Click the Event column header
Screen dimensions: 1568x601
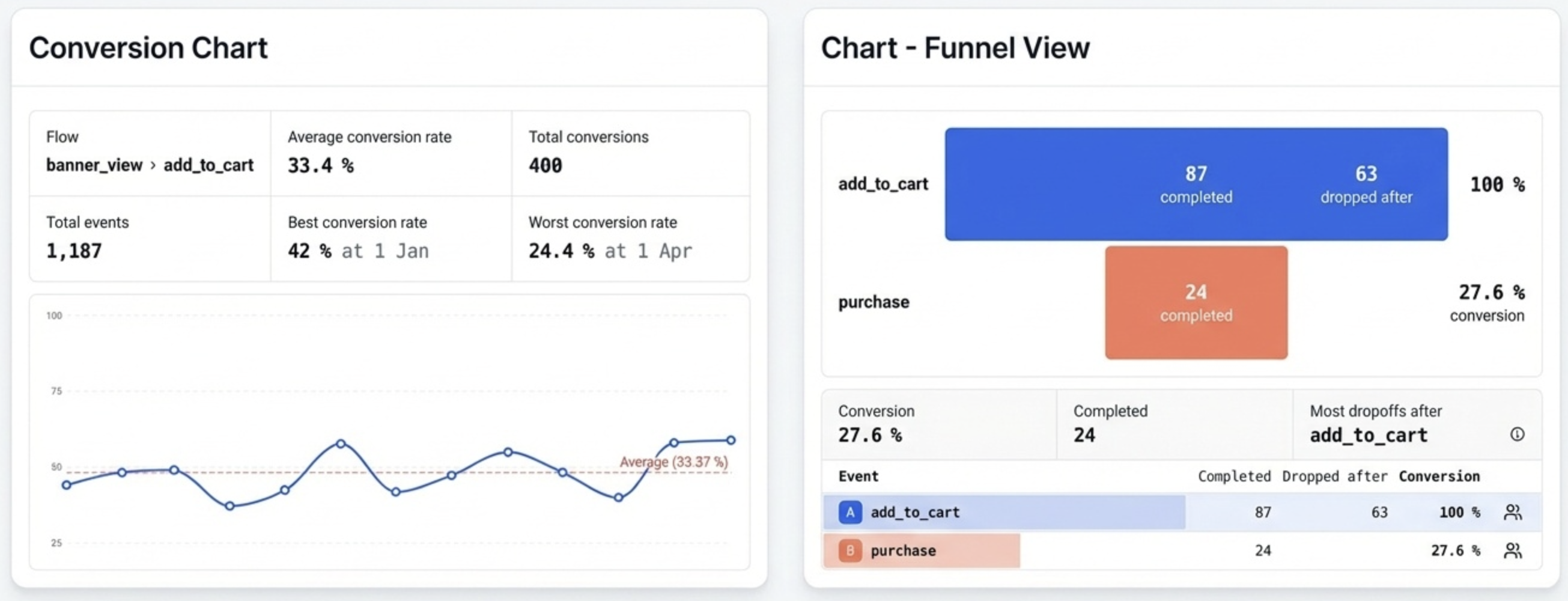858,476
